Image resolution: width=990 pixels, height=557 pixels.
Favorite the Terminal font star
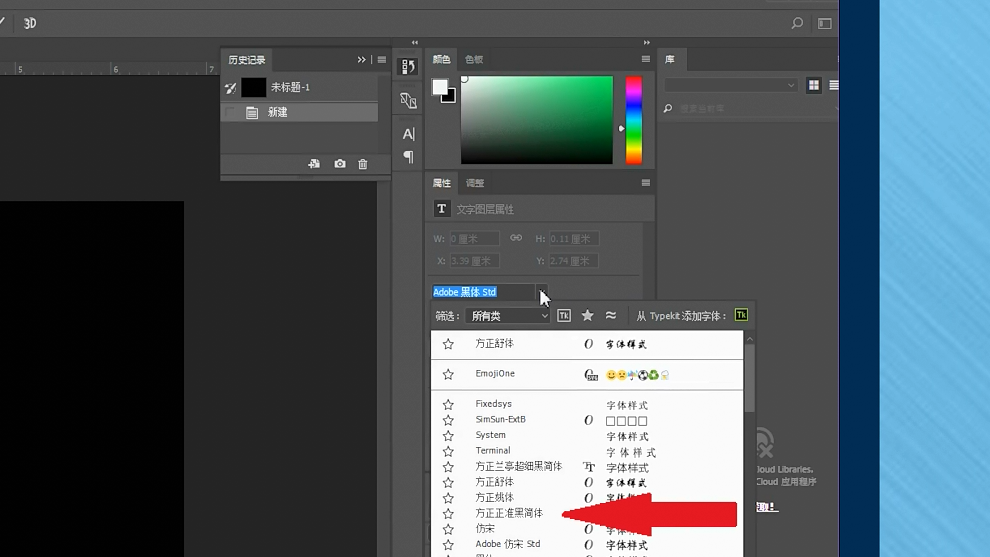[x=448, y=452]
